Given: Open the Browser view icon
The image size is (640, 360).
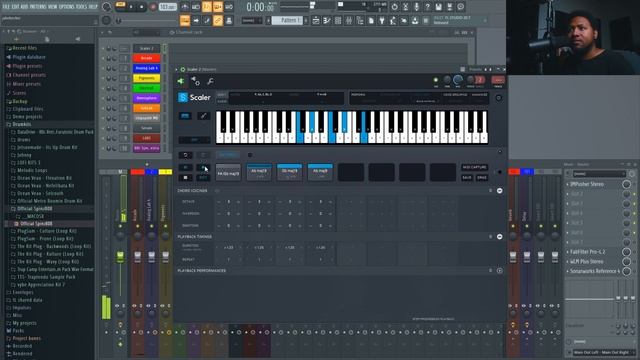Looking at the screenshot, I should click(x=360, y=20).
